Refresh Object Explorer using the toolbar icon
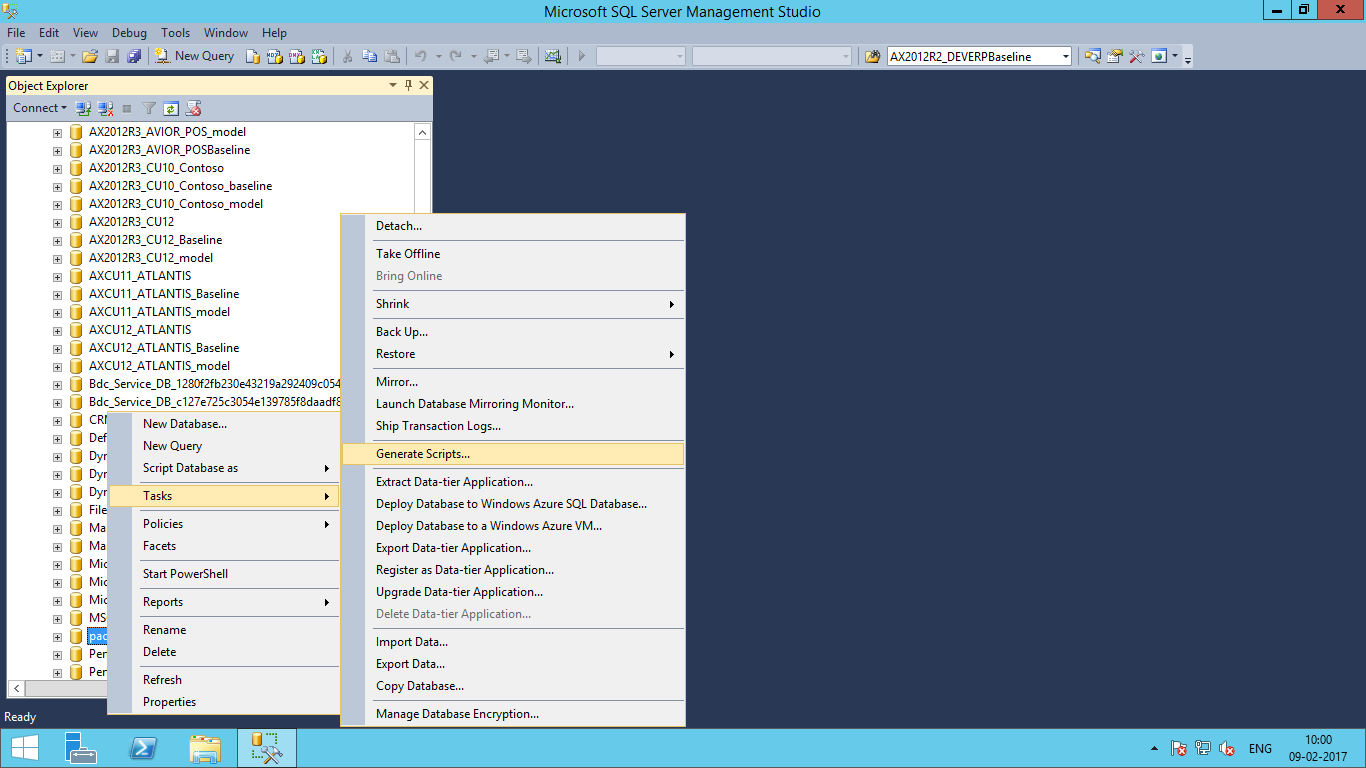 pos(171,108)
